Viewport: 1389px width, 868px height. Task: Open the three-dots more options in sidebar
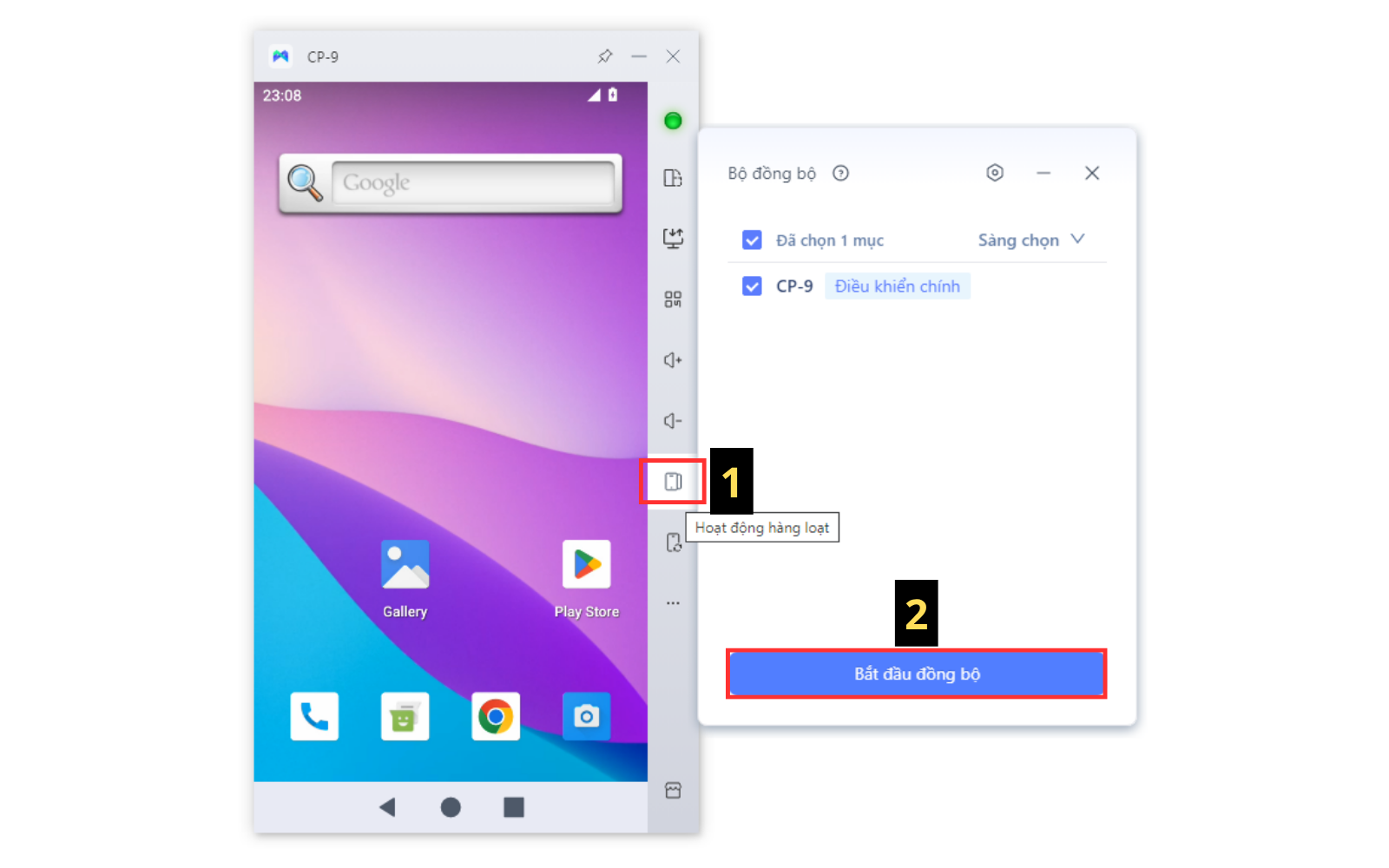click(673, 602)
